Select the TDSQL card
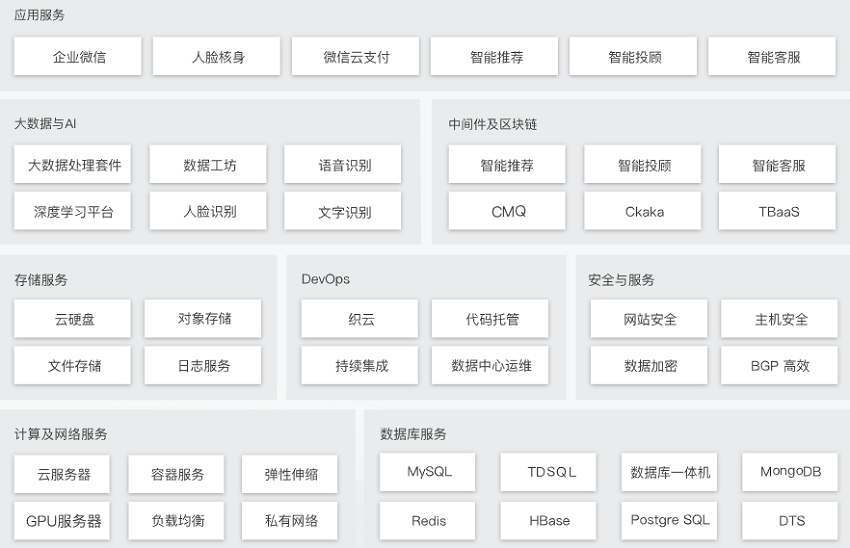The image size is (850, 548). coord(549,472)
